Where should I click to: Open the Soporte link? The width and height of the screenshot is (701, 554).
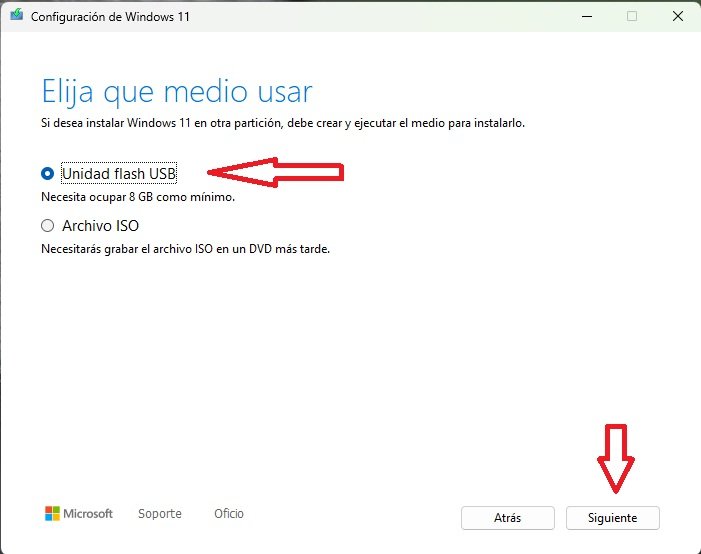160,514
